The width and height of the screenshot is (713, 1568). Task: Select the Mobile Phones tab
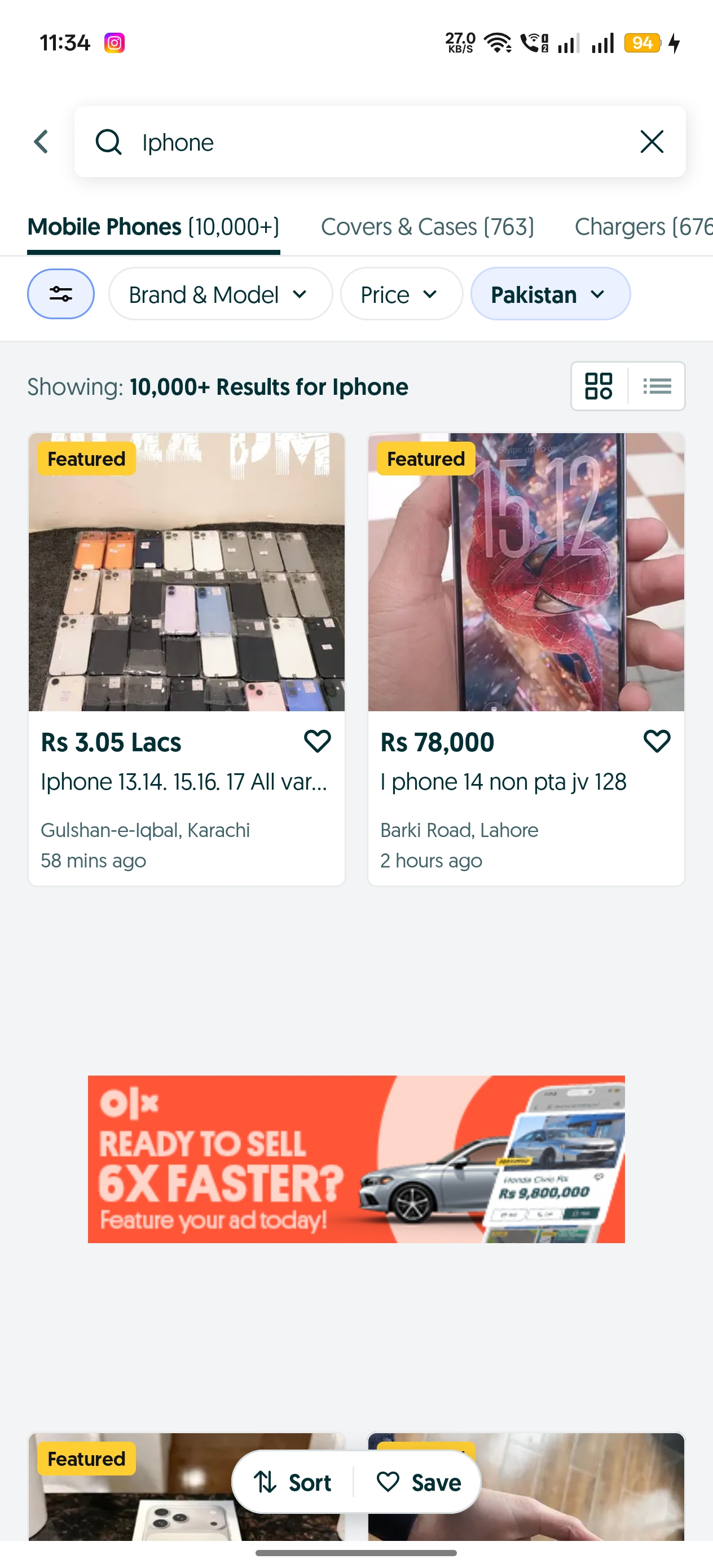point(153,227)
